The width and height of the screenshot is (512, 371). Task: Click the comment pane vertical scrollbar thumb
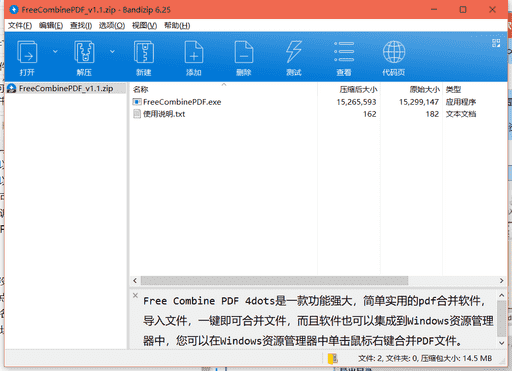pos(501,318)
